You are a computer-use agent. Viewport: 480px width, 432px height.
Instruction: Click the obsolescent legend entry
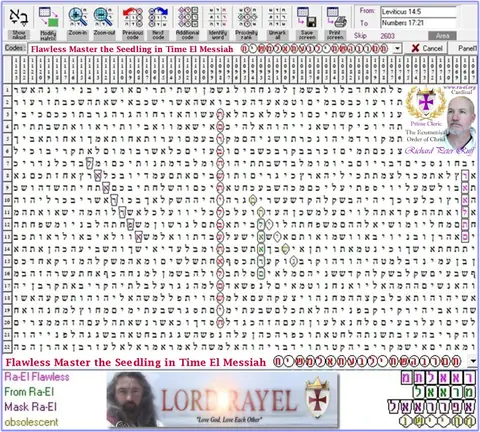pos(31,422)
